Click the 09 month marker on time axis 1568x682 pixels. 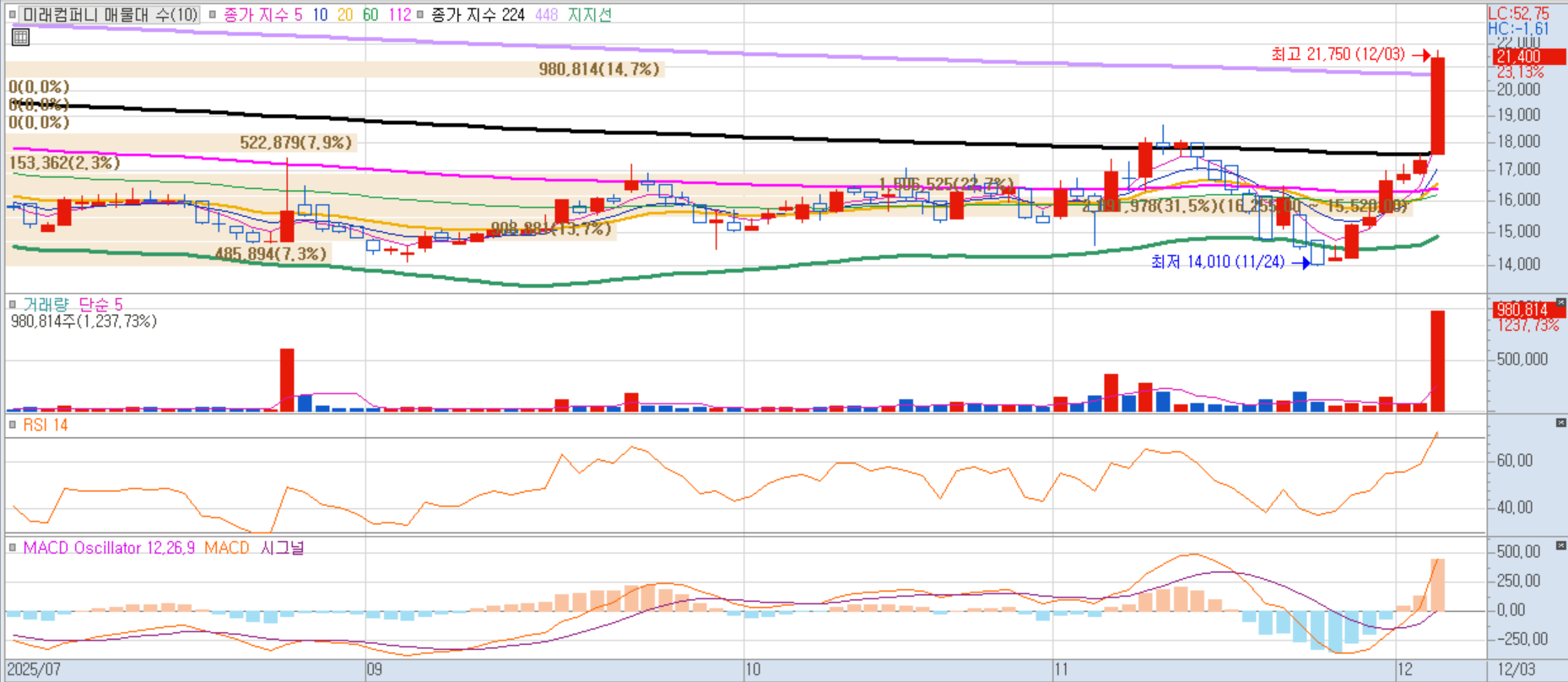point(374,669)
